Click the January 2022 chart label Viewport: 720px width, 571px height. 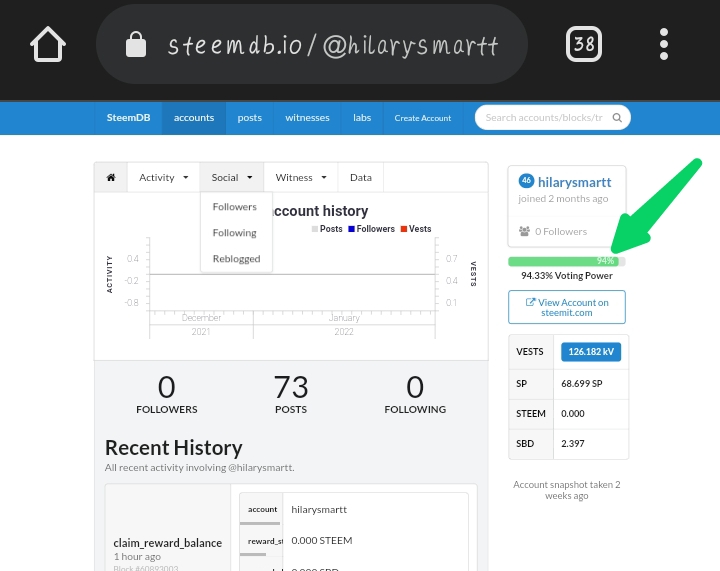coord(344,325)
